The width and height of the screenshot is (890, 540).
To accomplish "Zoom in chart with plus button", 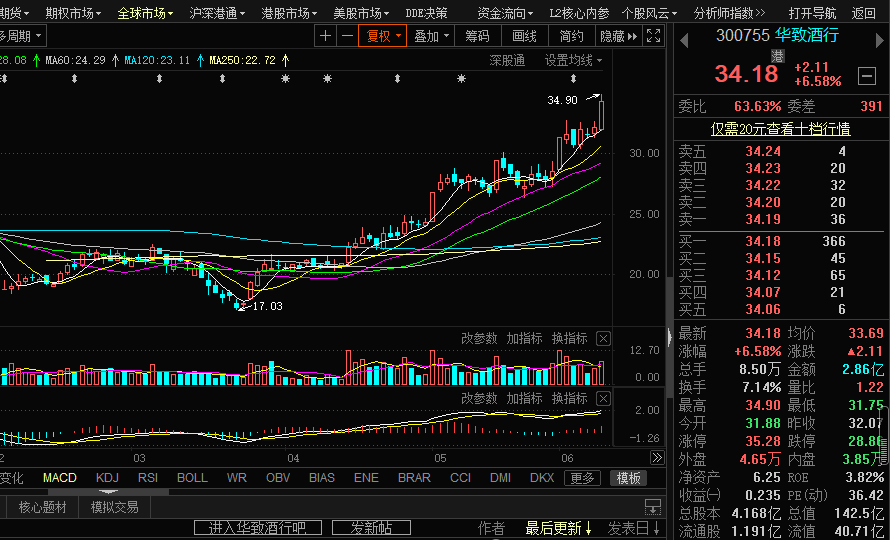I will tap(325, 36).
